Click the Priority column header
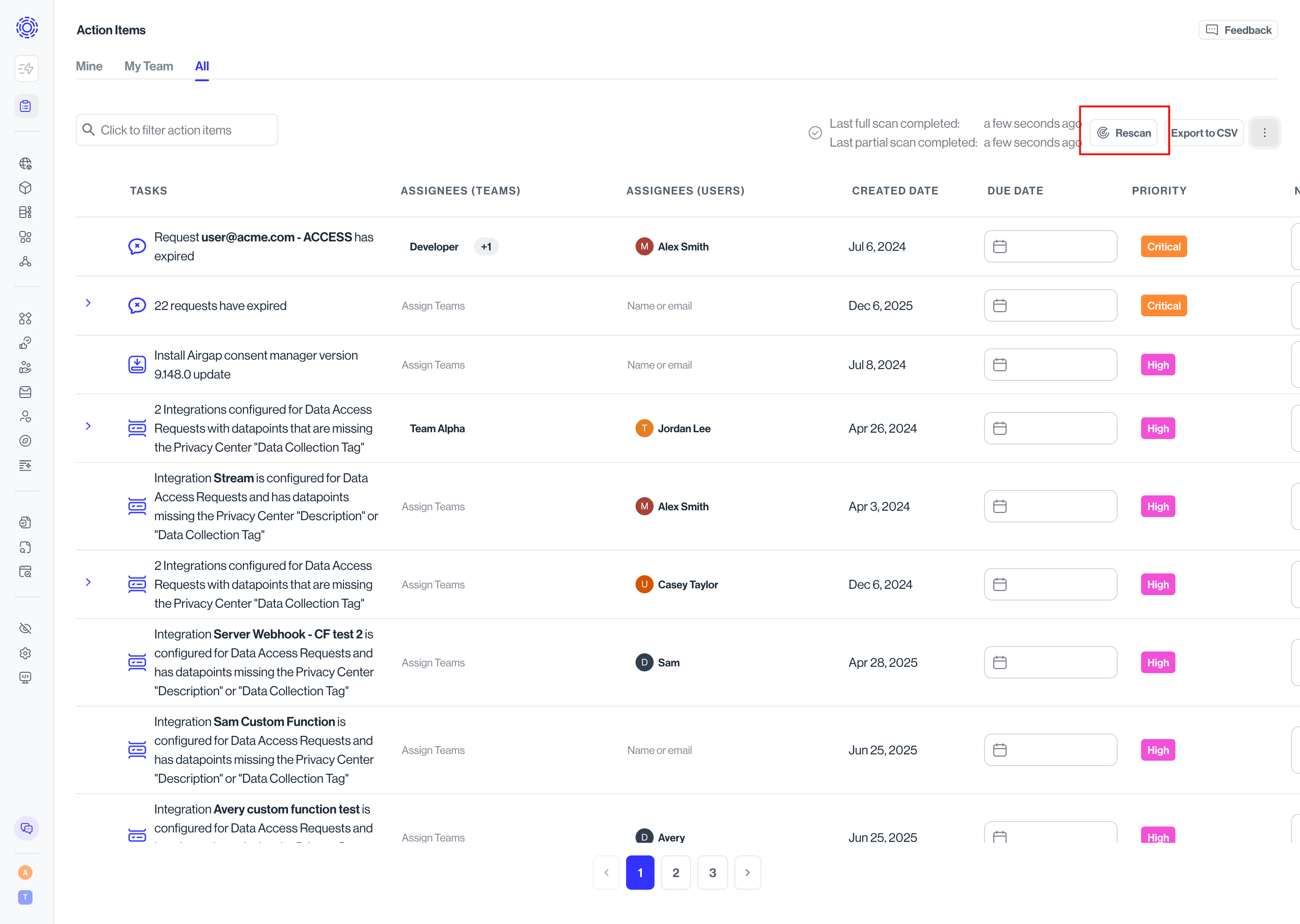Image resolution: width=1300 pixels, height=924 pixels. coord(1160,190)
